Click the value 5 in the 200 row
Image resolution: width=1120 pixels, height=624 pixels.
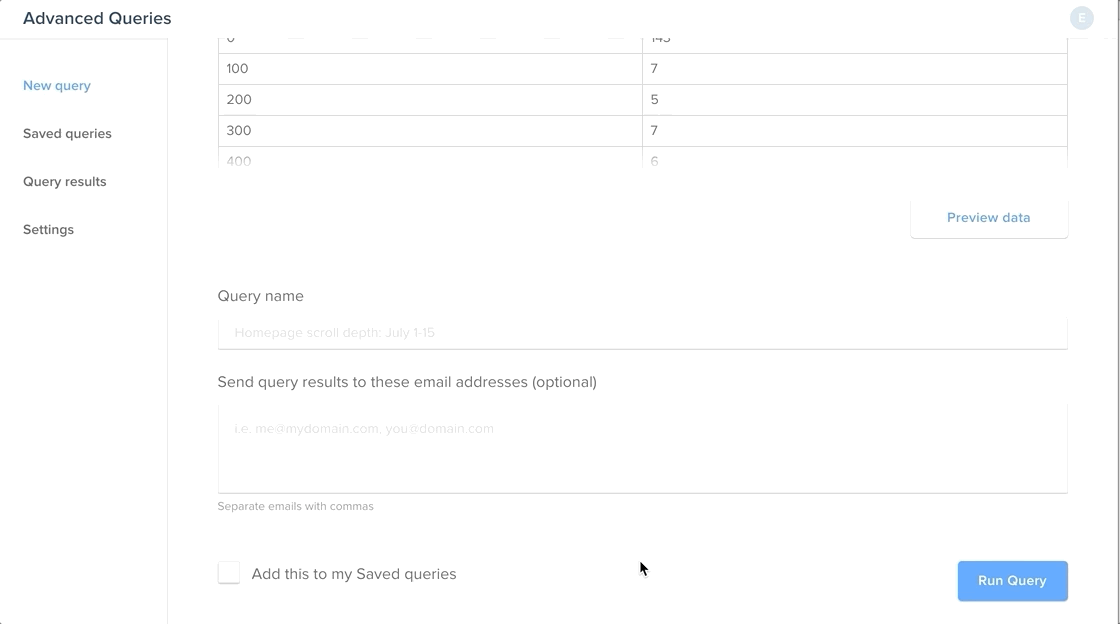point(654,100)
